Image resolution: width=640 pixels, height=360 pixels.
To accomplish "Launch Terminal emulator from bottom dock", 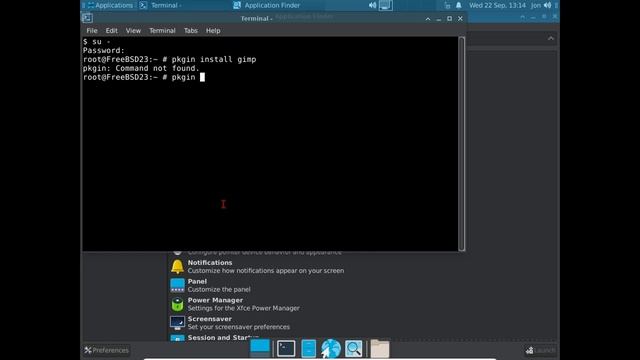I will point(286,349).
